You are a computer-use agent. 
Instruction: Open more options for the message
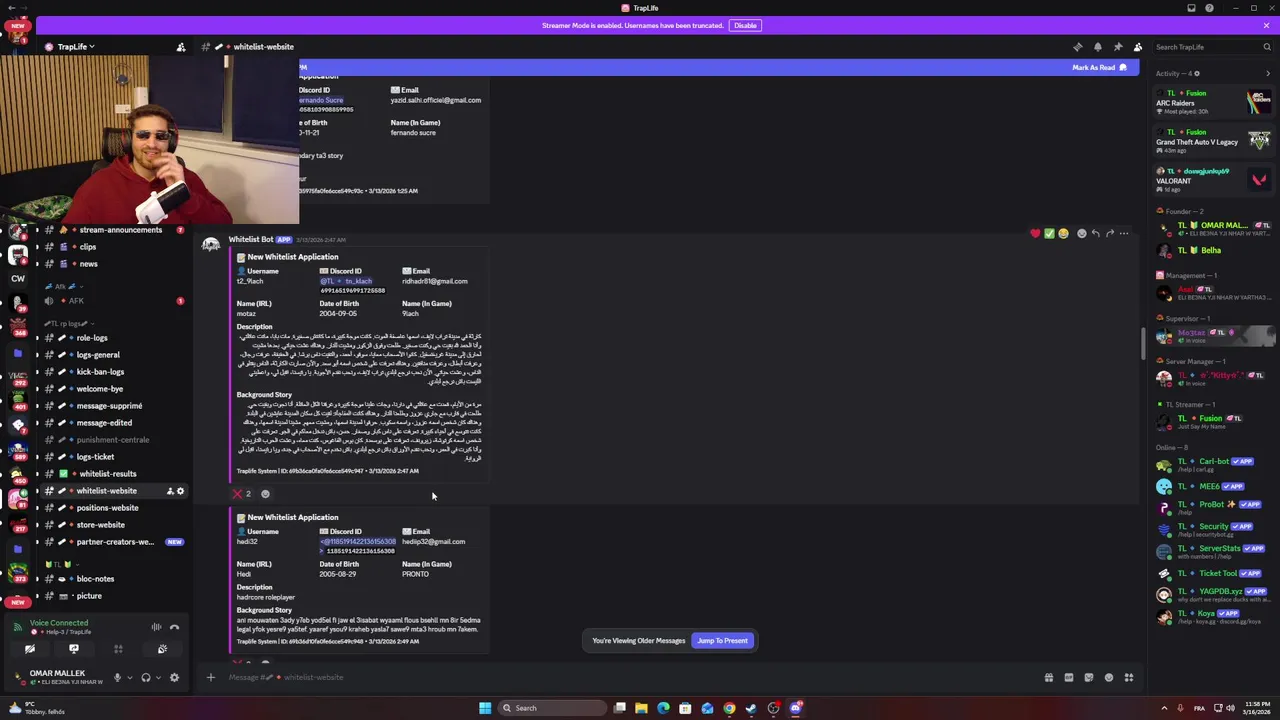tap(1124, 233)
